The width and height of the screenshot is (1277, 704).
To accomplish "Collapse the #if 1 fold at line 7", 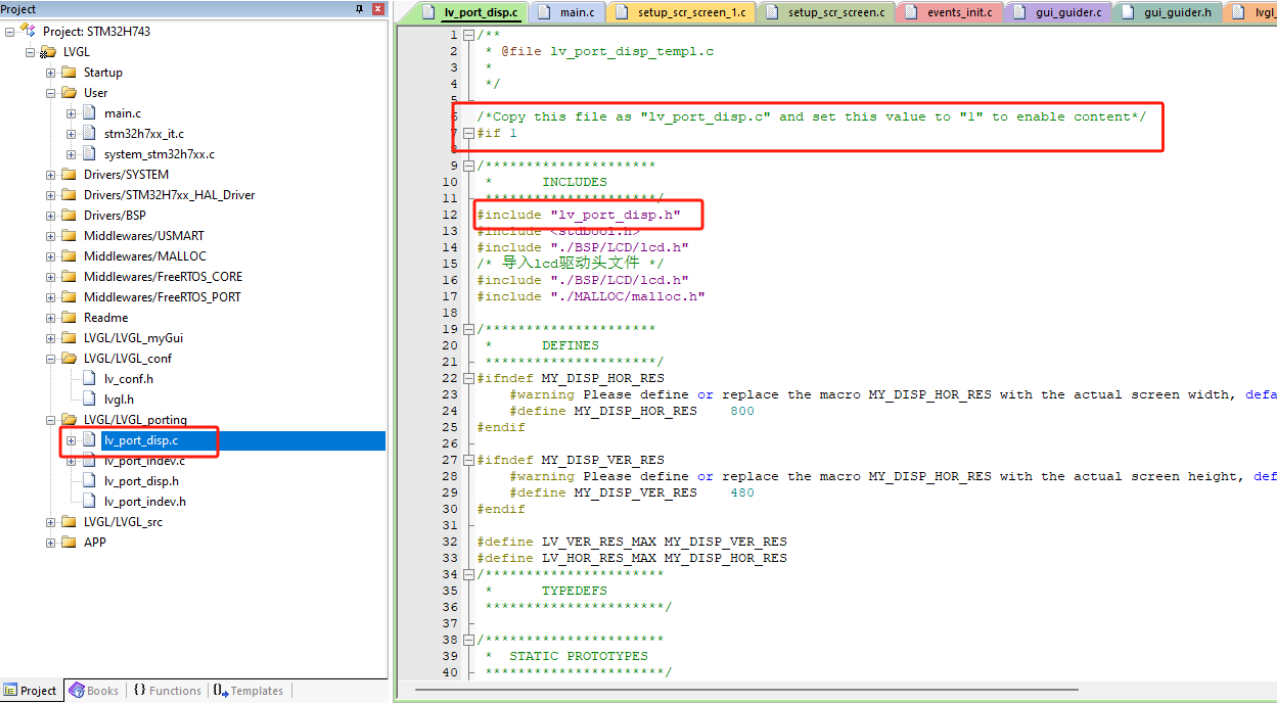I will tap(468, 133).
